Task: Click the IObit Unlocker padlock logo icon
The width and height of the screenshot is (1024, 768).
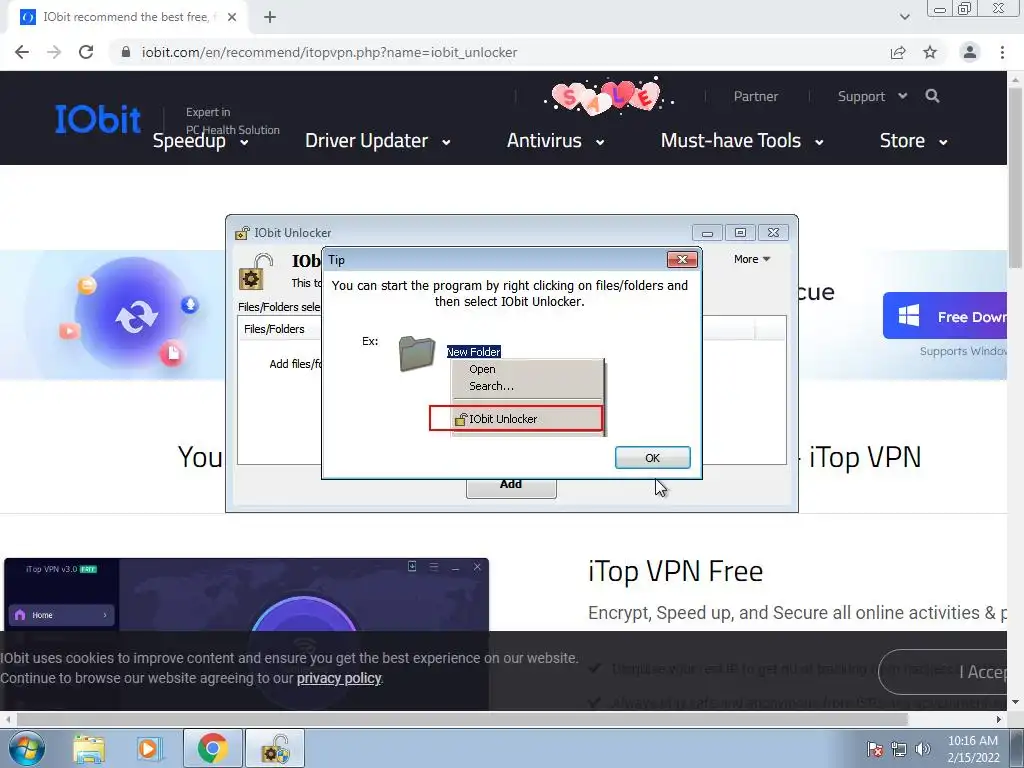Action: (x=256, y=272)
